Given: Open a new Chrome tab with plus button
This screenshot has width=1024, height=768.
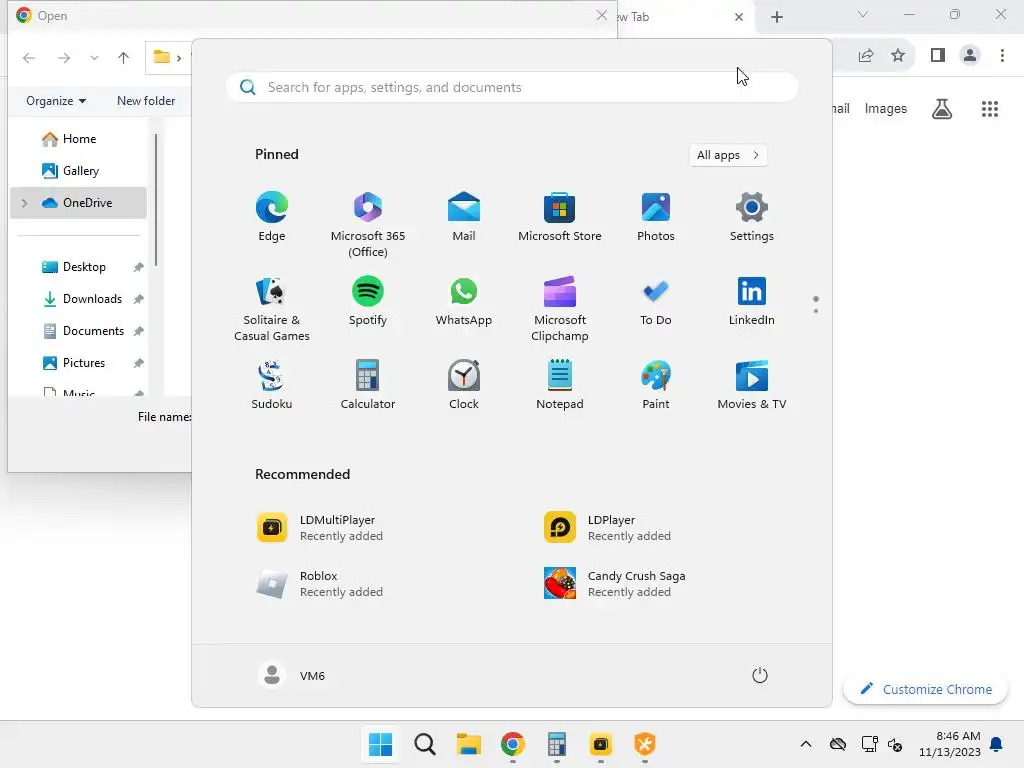Looking at the screenshot, I should 776,17.
